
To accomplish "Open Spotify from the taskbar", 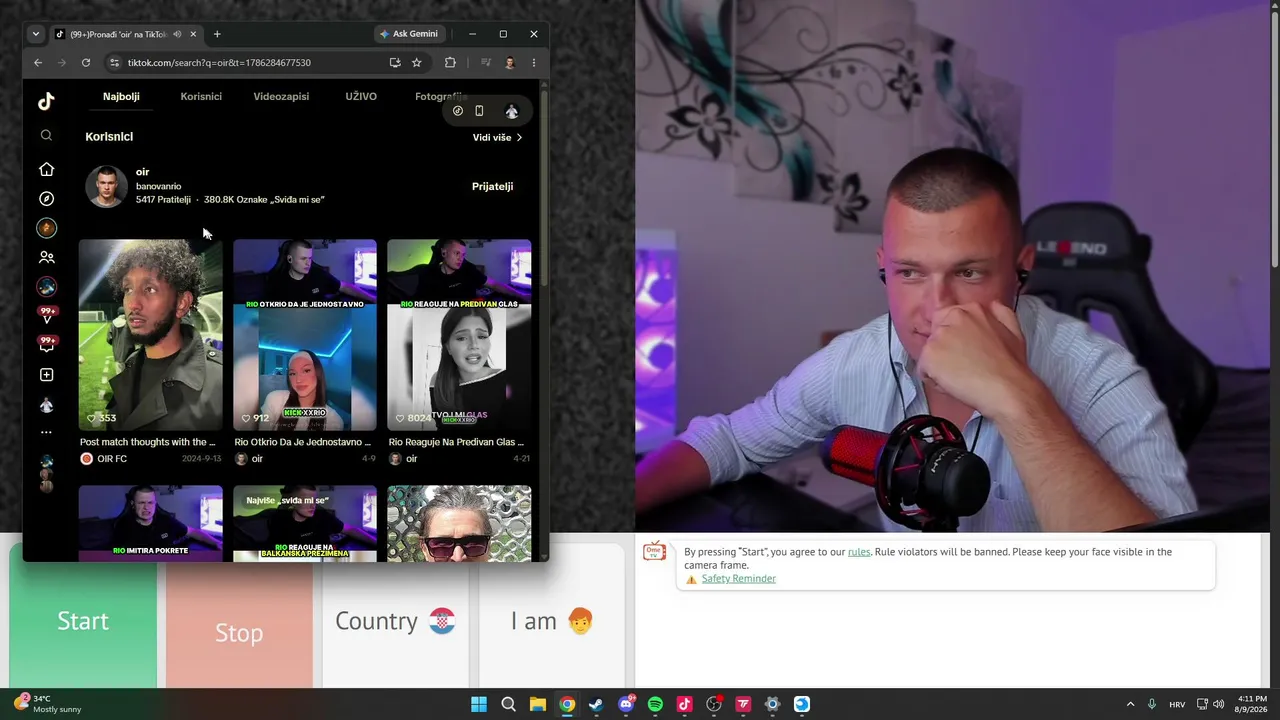I will (655, 704).
